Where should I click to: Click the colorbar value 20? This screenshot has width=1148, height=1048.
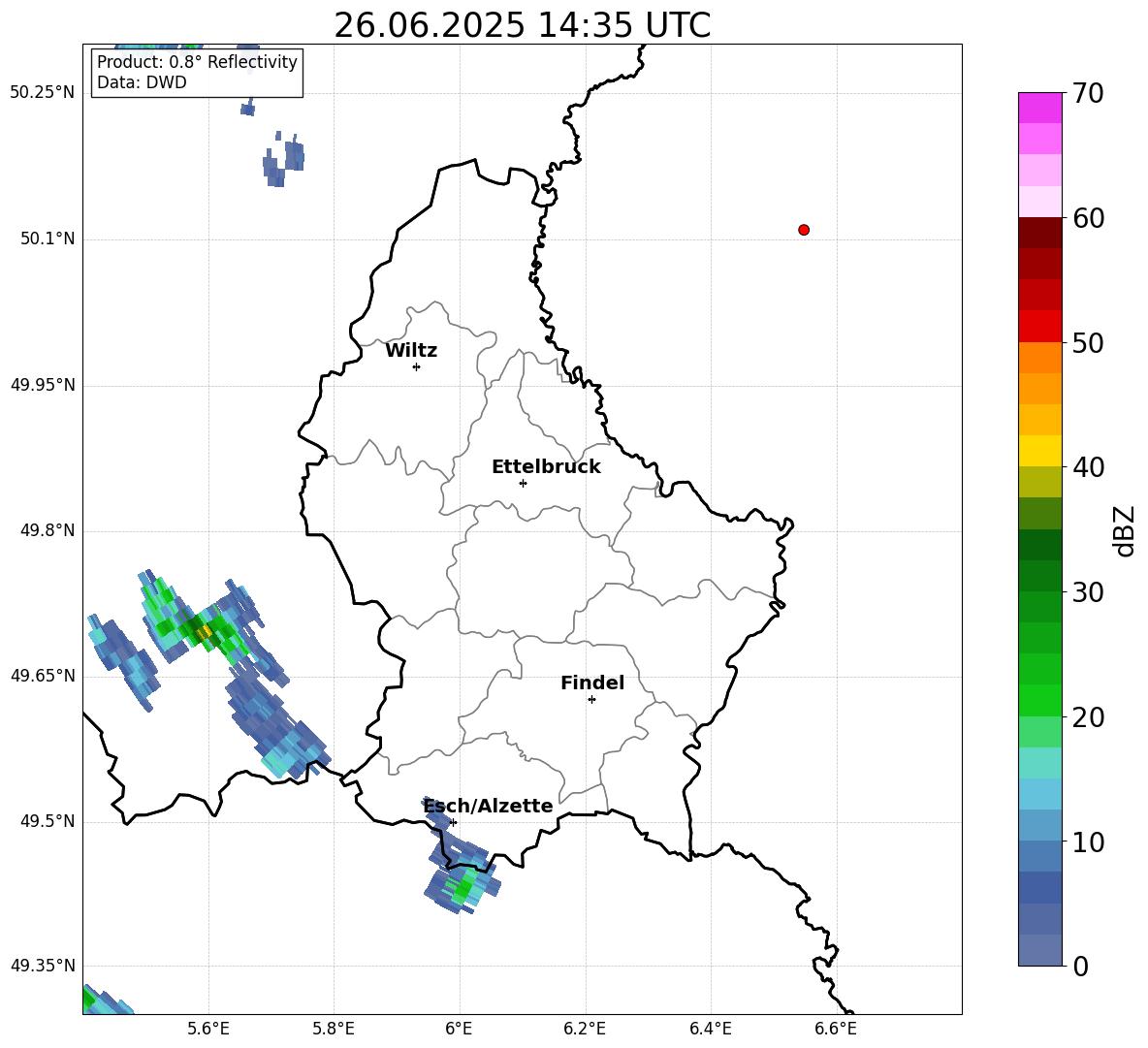click(1088, 716)
